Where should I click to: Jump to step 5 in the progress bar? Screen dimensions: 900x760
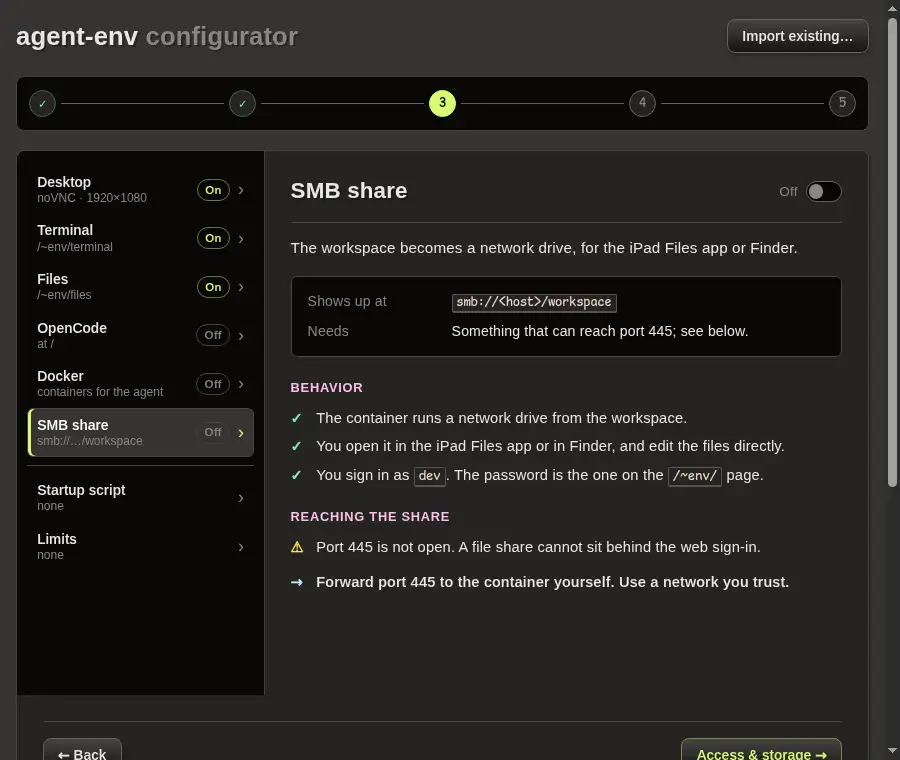[842, 103]
